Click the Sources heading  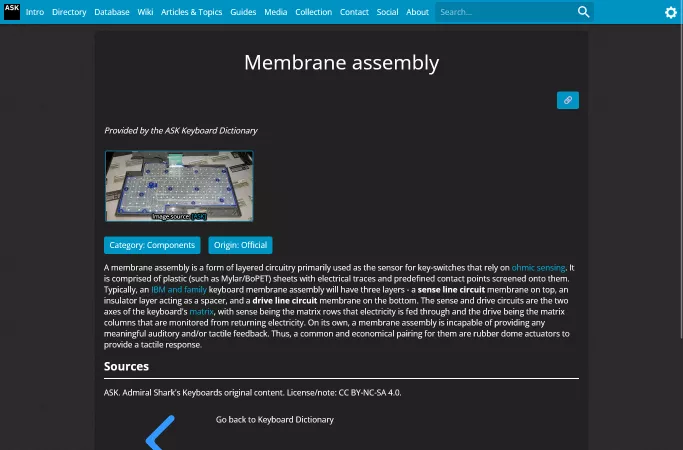point(126,366)
